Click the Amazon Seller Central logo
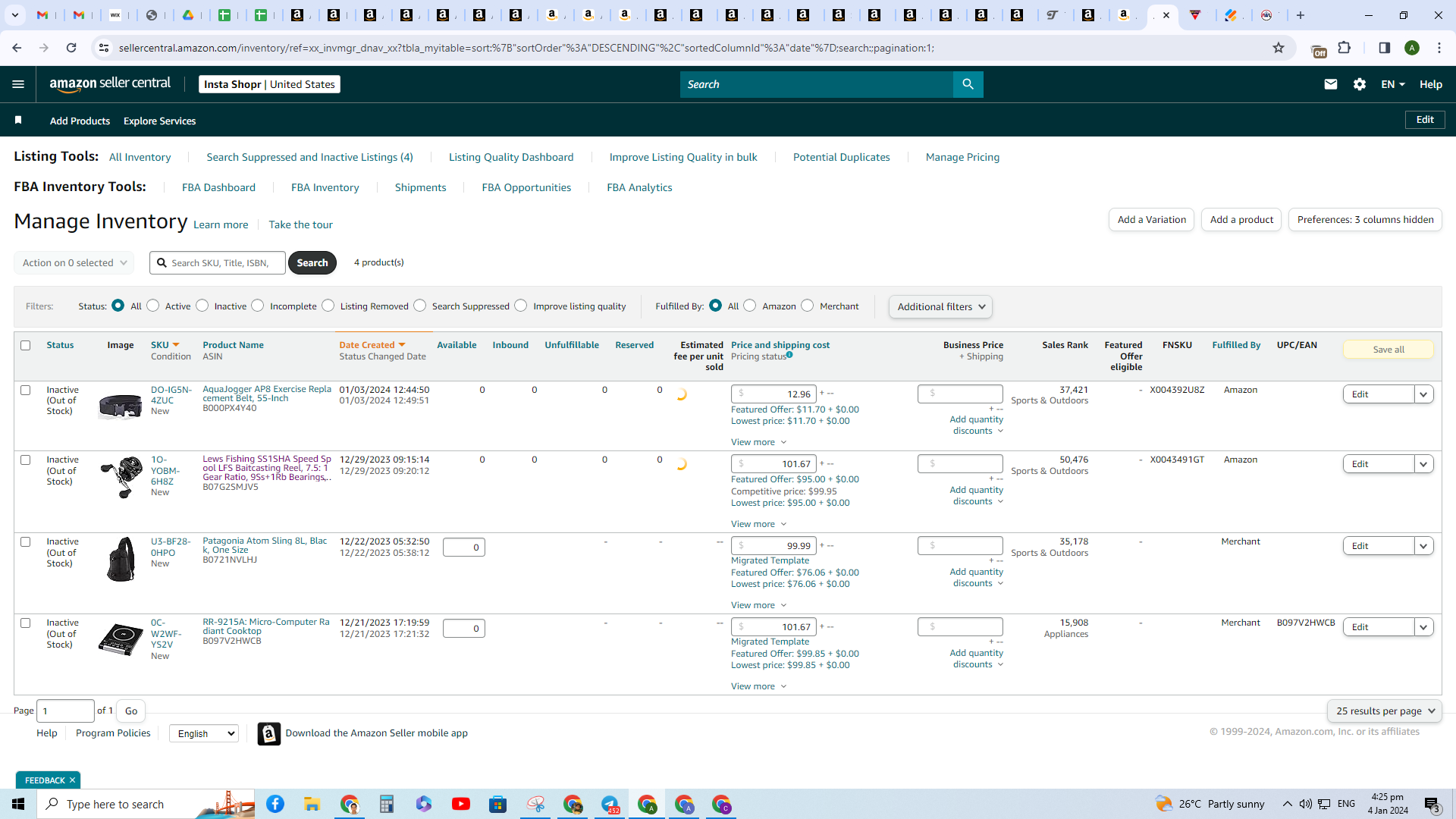 pyautogui.click(x=110, y=84)
